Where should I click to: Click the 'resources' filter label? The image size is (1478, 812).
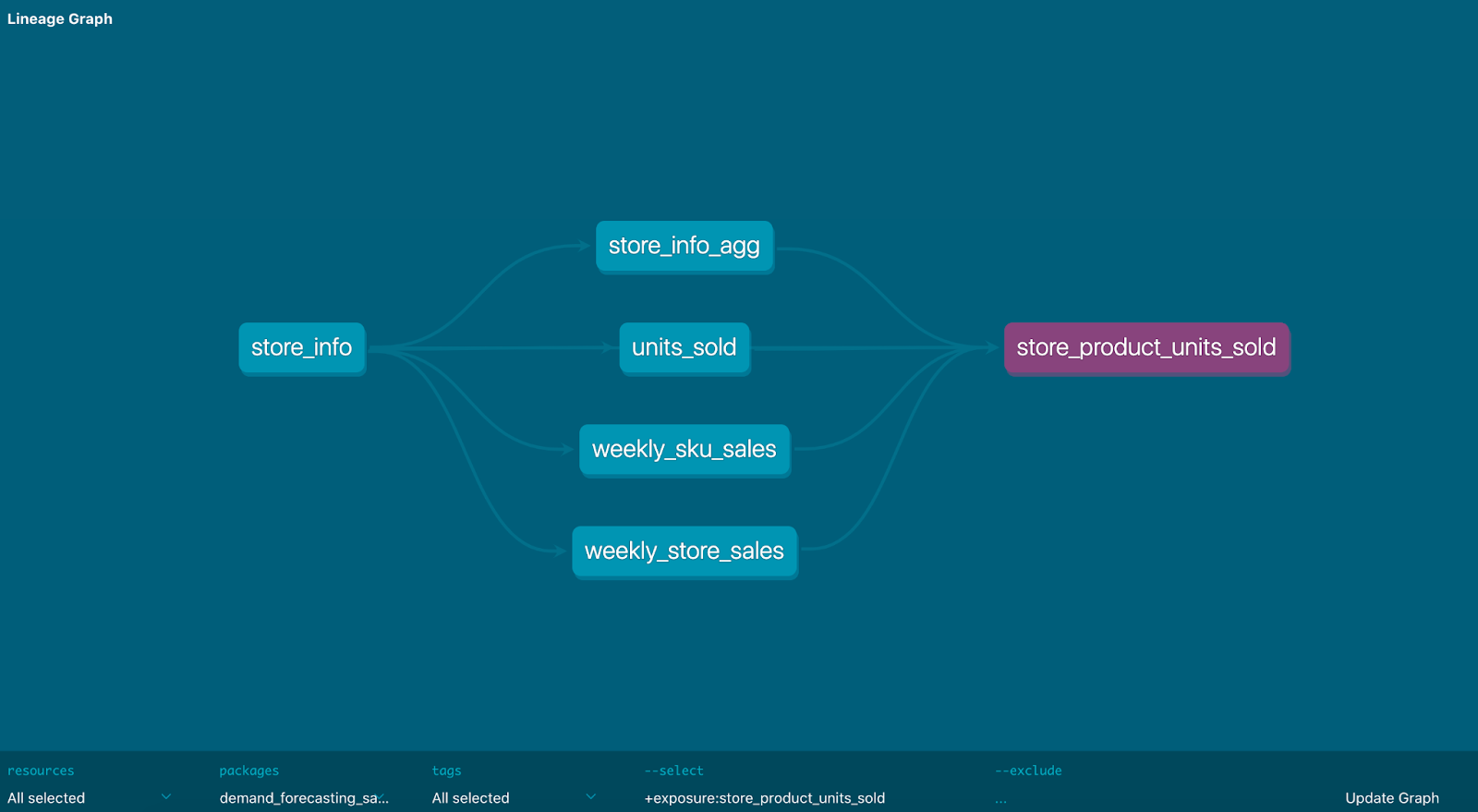pos(41,770)
